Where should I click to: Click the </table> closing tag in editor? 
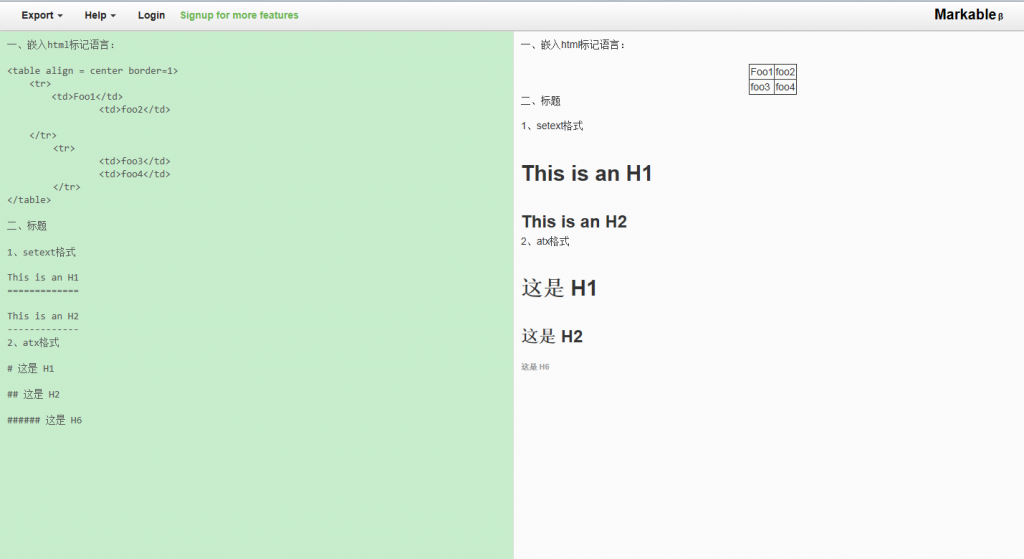click(x=29, y=200)
